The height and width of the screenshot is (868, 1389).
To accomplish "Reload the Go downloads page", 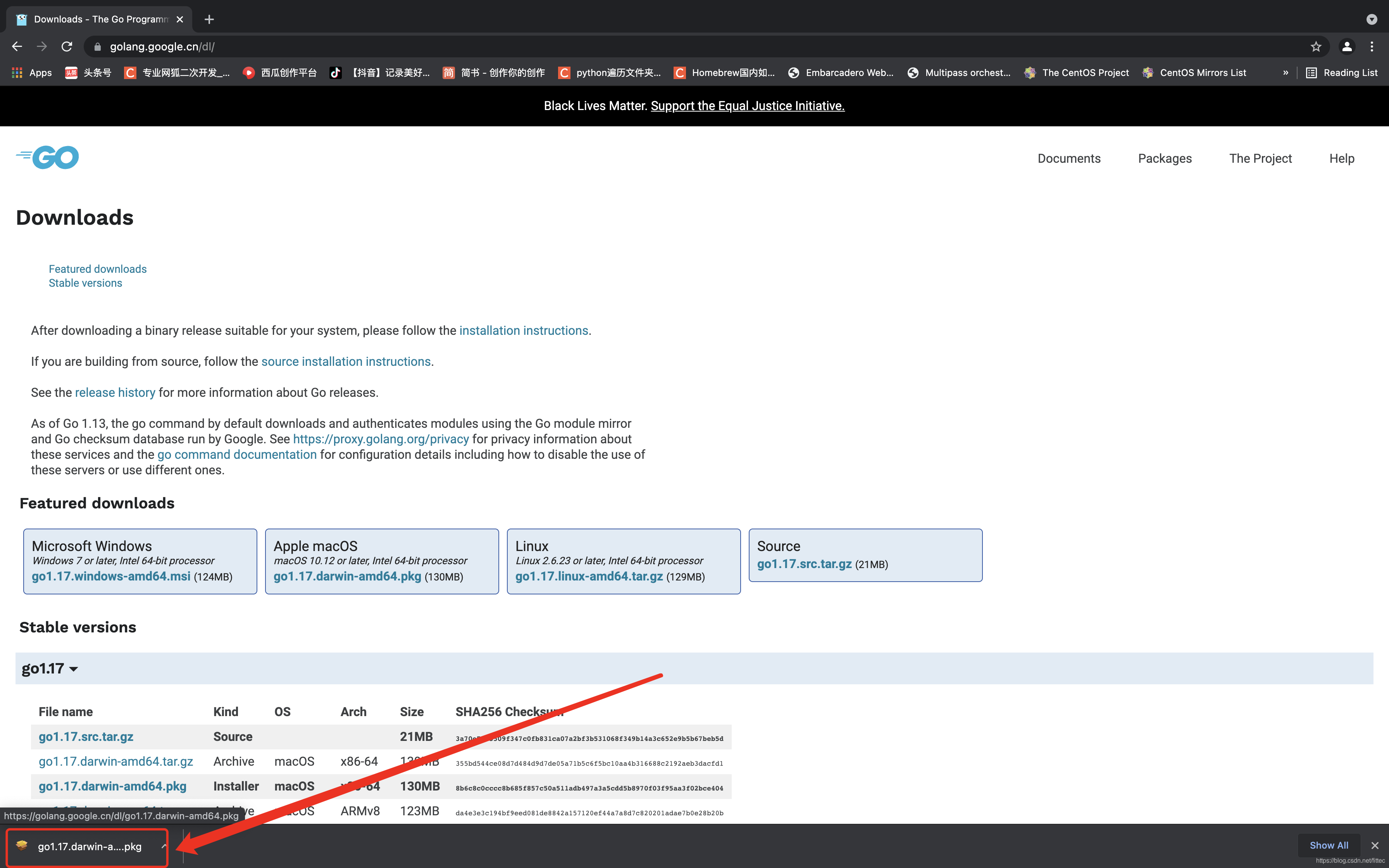I will coord(67,46).
